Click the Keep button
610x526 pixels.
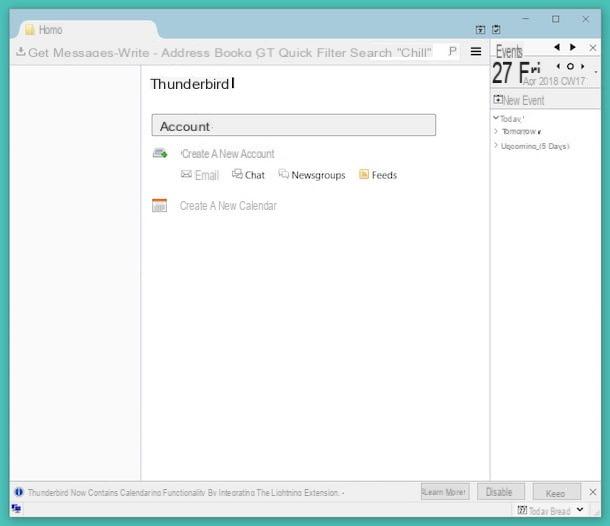click(556, 492)
